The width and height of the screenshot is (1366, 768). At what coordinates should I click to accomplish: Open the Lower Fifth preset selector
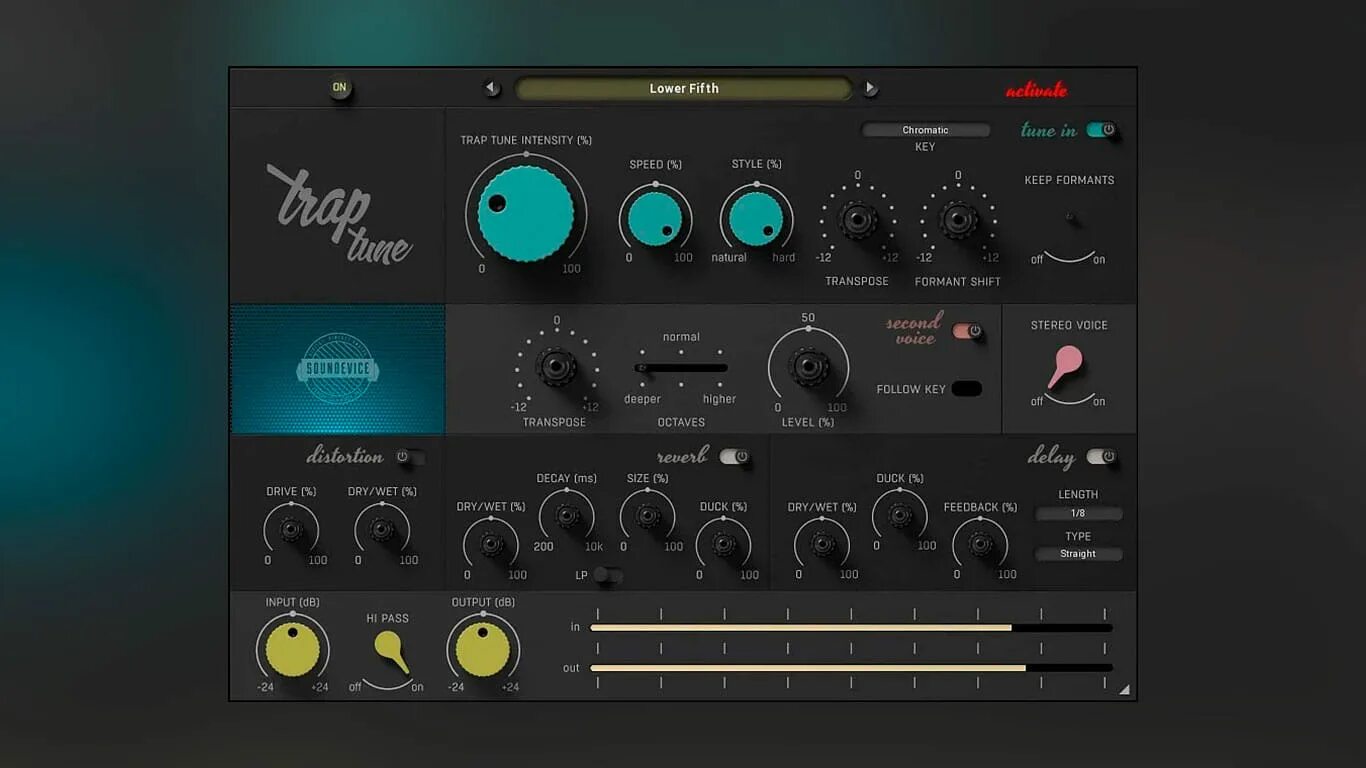pos(684,88)
